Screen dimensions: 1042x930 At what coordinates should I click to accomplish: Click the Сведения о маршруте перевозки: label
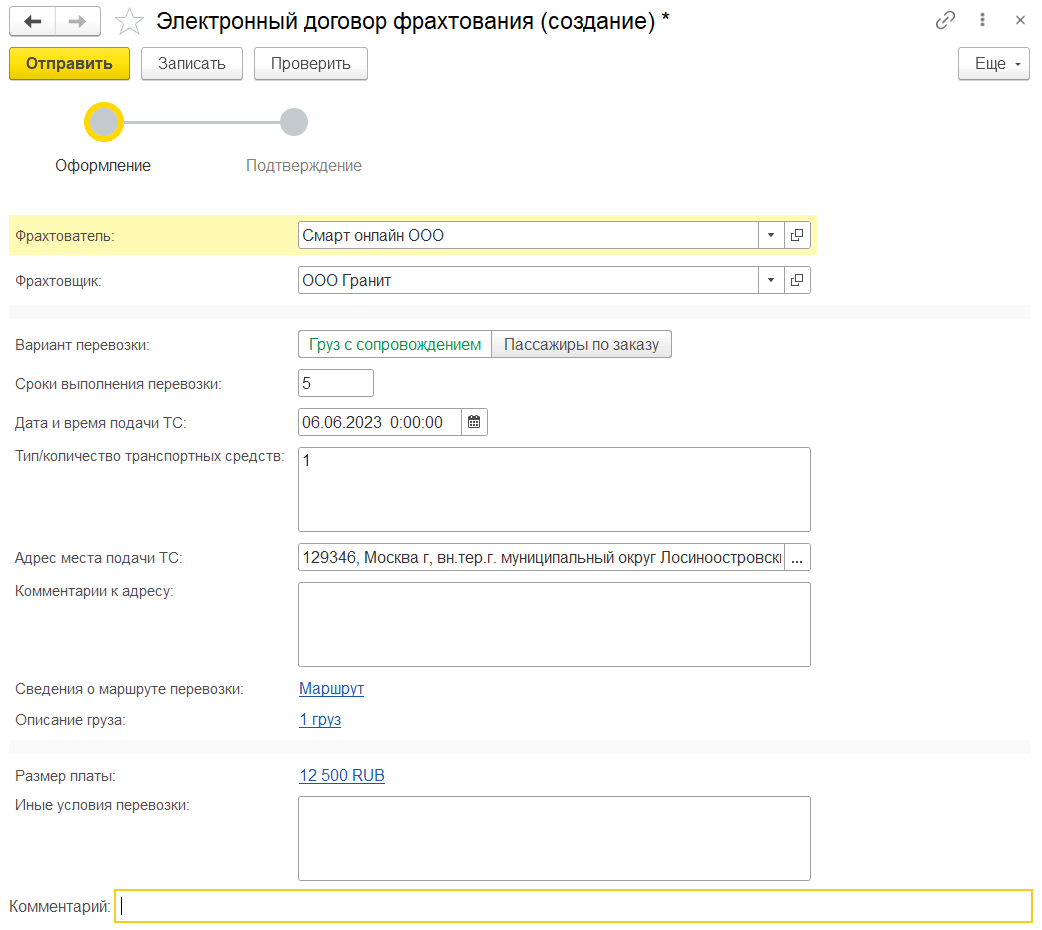130,689
